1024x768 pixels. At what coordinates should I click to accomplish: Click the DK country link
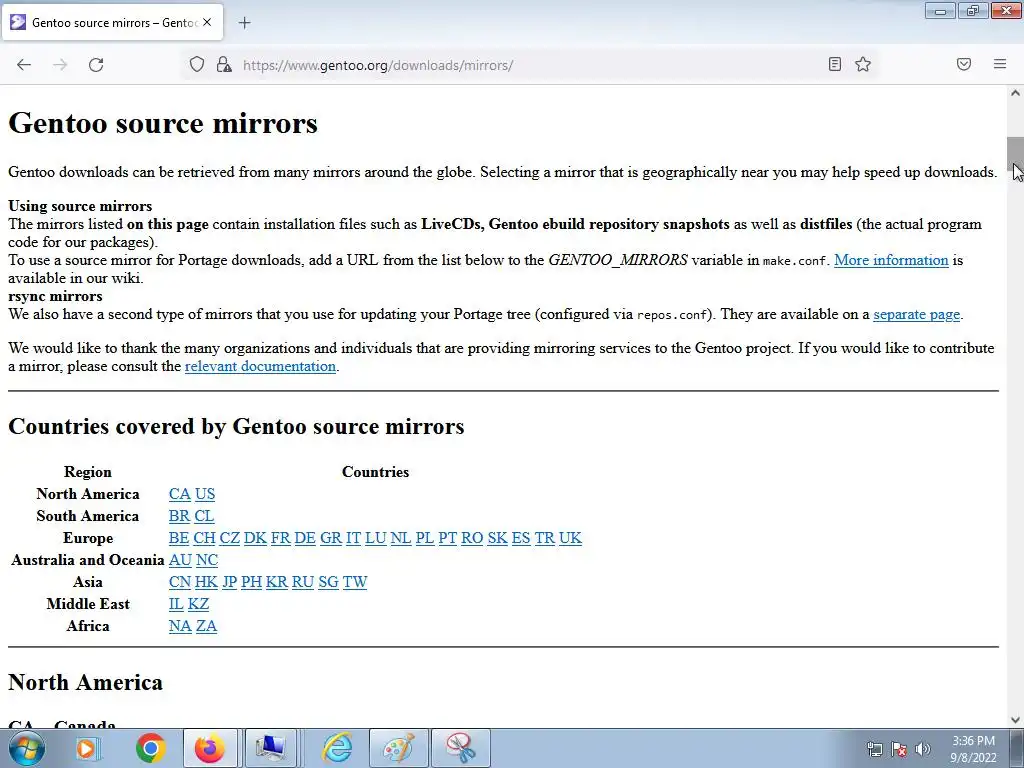pos(255,538)
